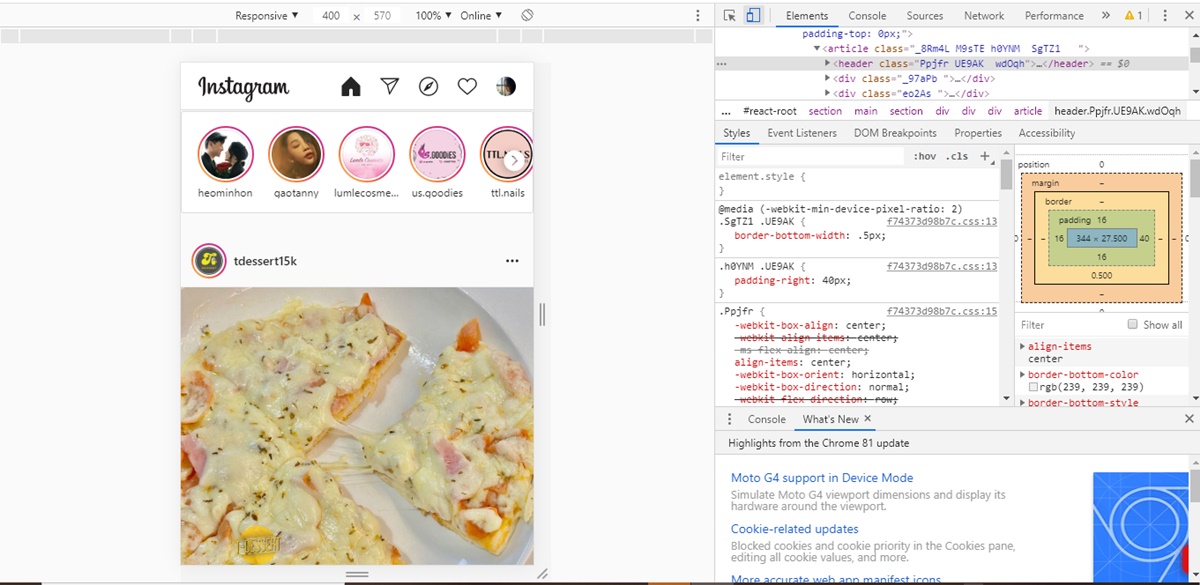Open the Responsive device dropdown

point(266,16)
